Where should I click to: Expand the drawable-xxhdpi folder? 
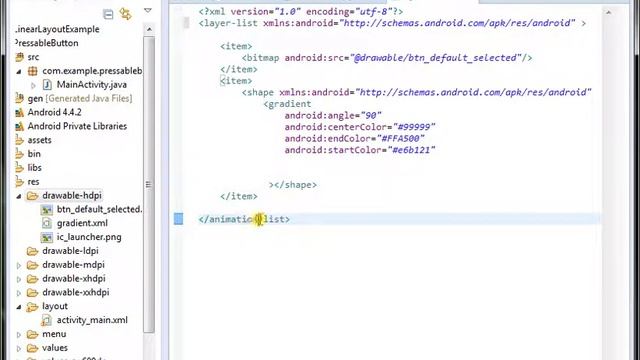pos(19,293)
